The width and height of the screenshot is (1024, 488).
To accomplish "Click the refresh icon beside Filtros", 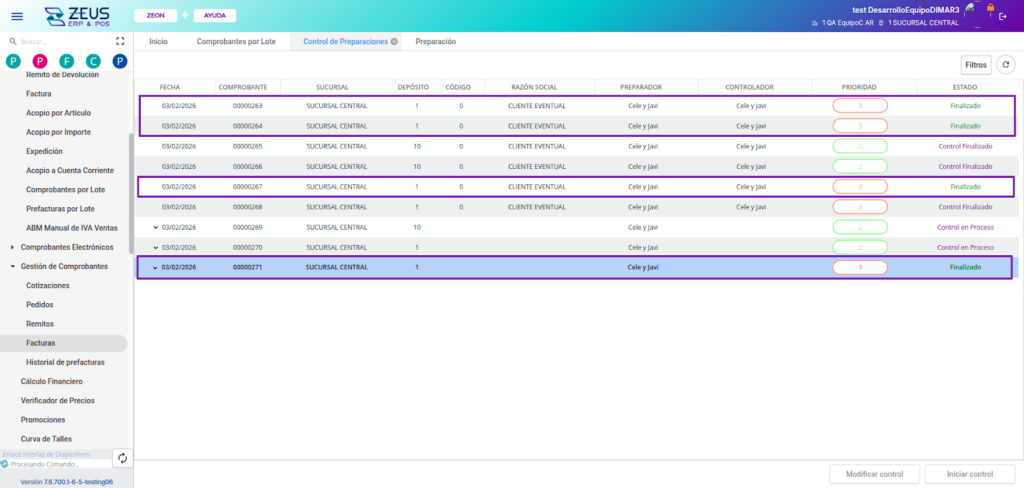I will pyautogui.click(x=1006, y=64).
